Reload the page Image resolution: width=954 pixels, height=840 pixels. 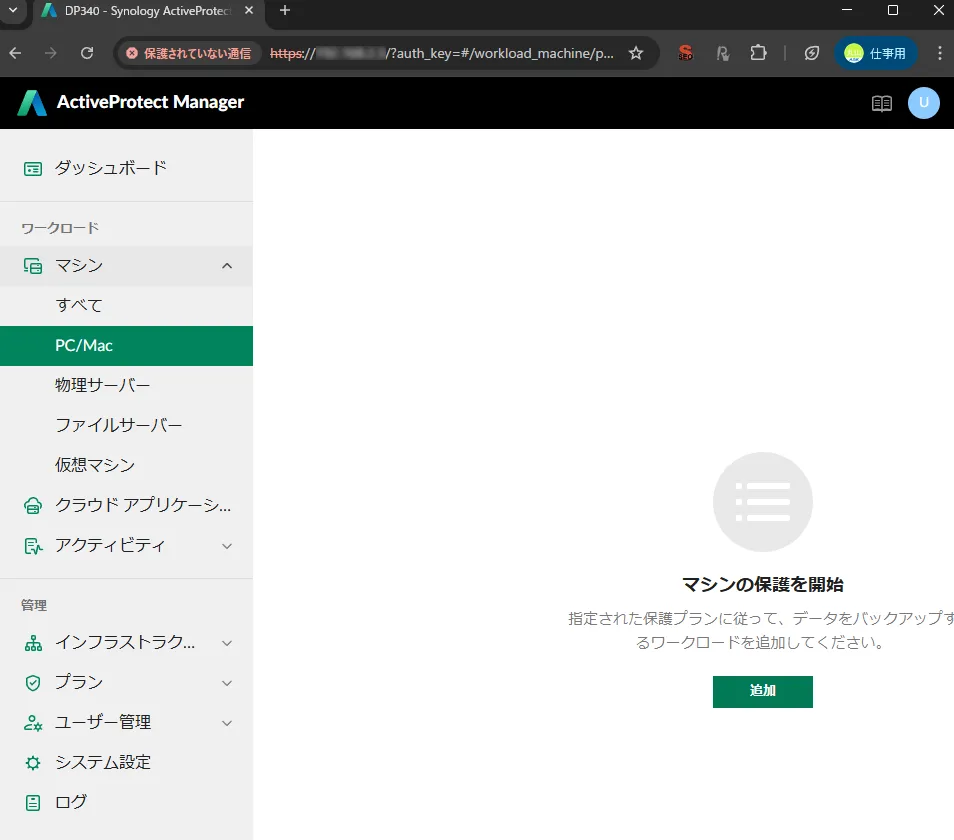(87, 54)
